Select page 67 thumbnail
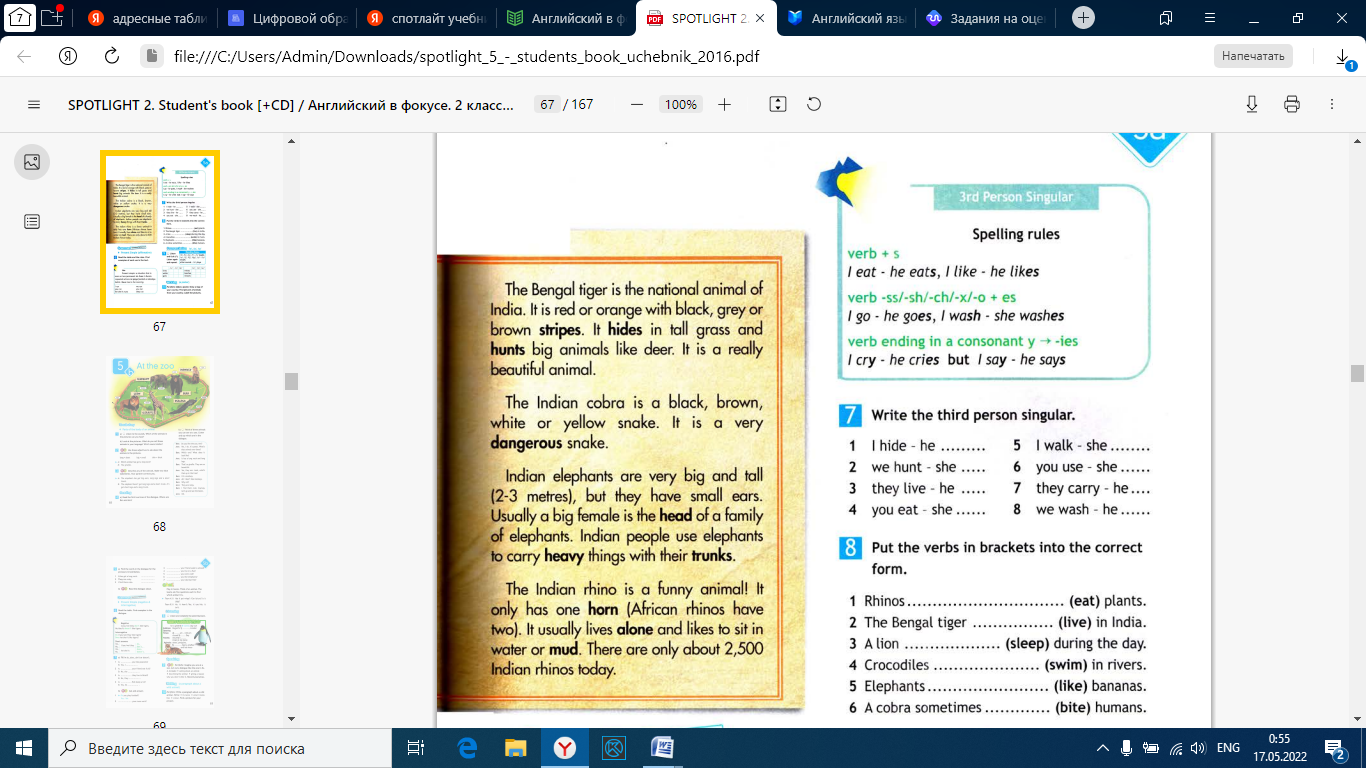 tap(160, 232)
